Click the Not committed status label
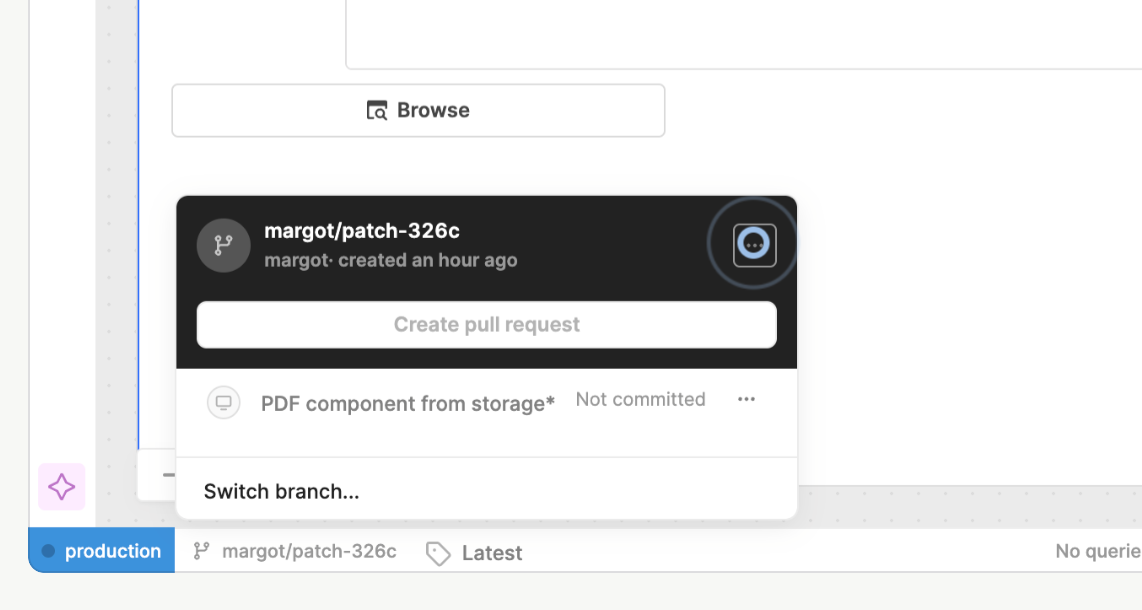 click(x=640, y=400)
